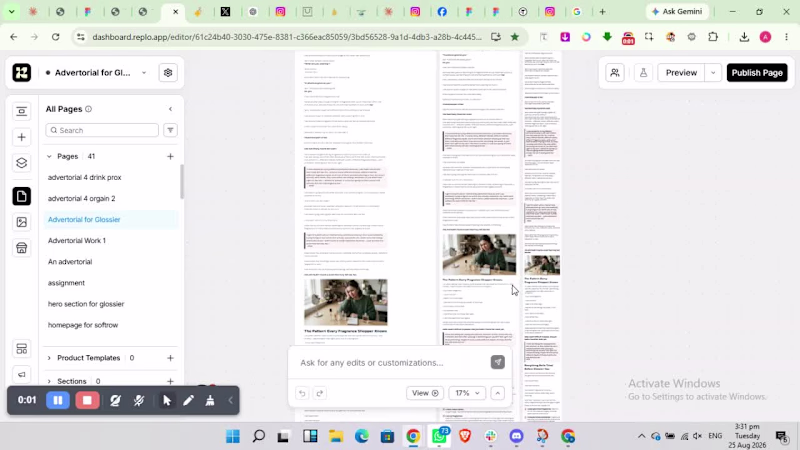The height and width of the screenshot is (450, 800).
Task: Toggle webcam off in recorder toolbar
Action: [x=115, y=401]
